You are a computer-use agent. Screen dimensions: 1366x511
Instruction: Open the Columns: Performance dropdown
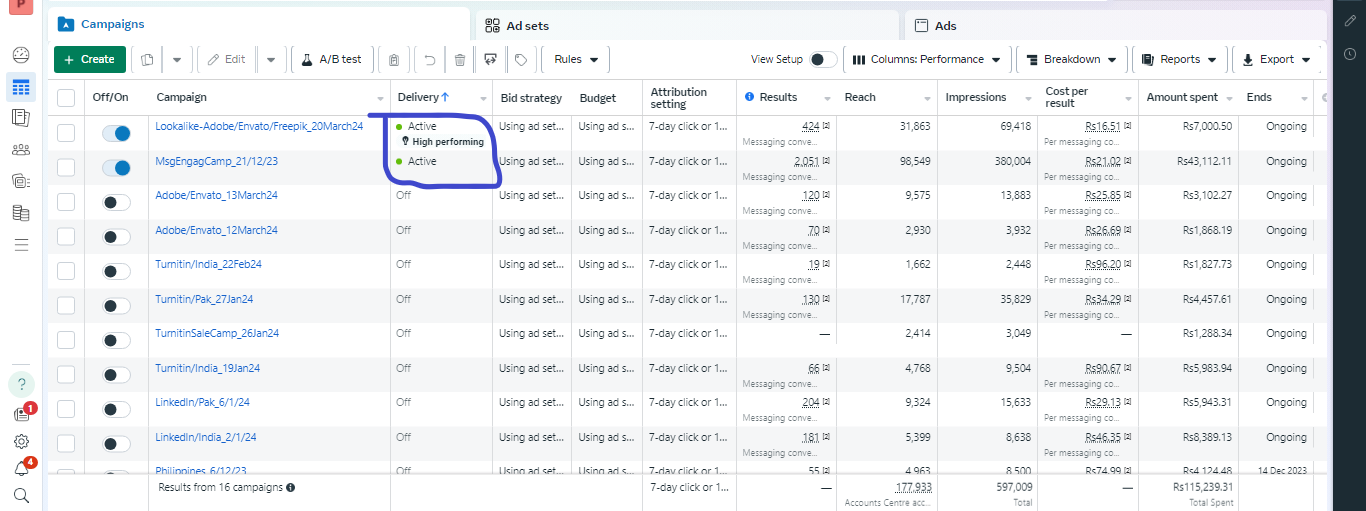926,60
